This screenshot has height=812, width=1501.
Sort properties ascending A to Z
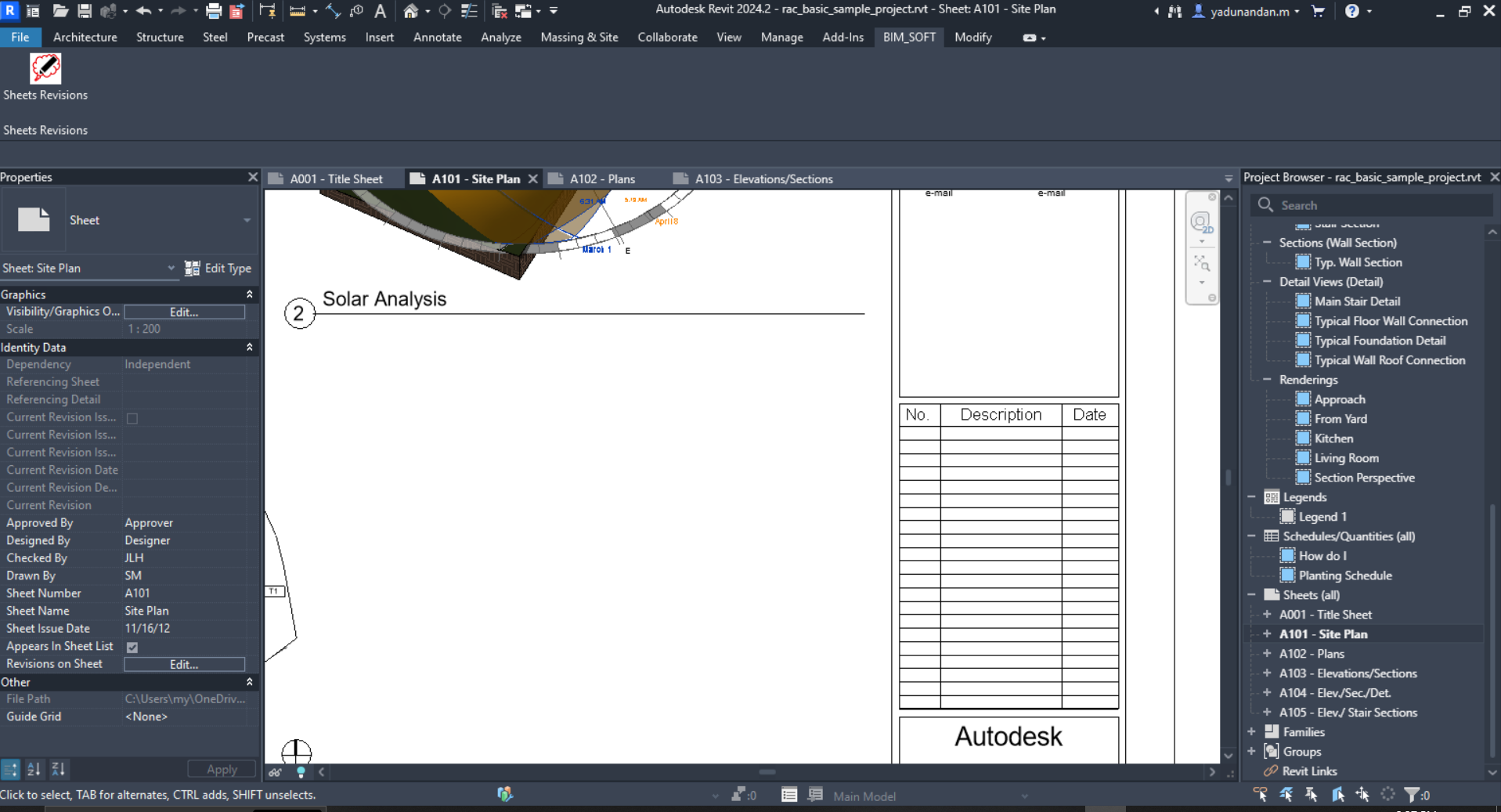(34, 769)
